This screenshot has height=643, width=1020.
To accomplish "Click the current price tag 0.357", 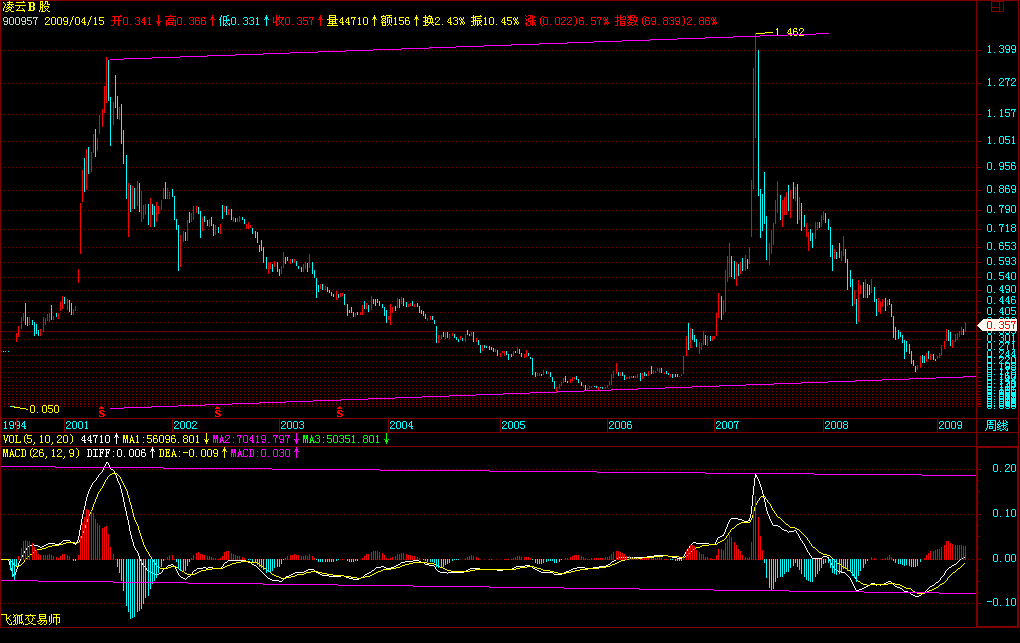I will click(x=1000, y=325).
